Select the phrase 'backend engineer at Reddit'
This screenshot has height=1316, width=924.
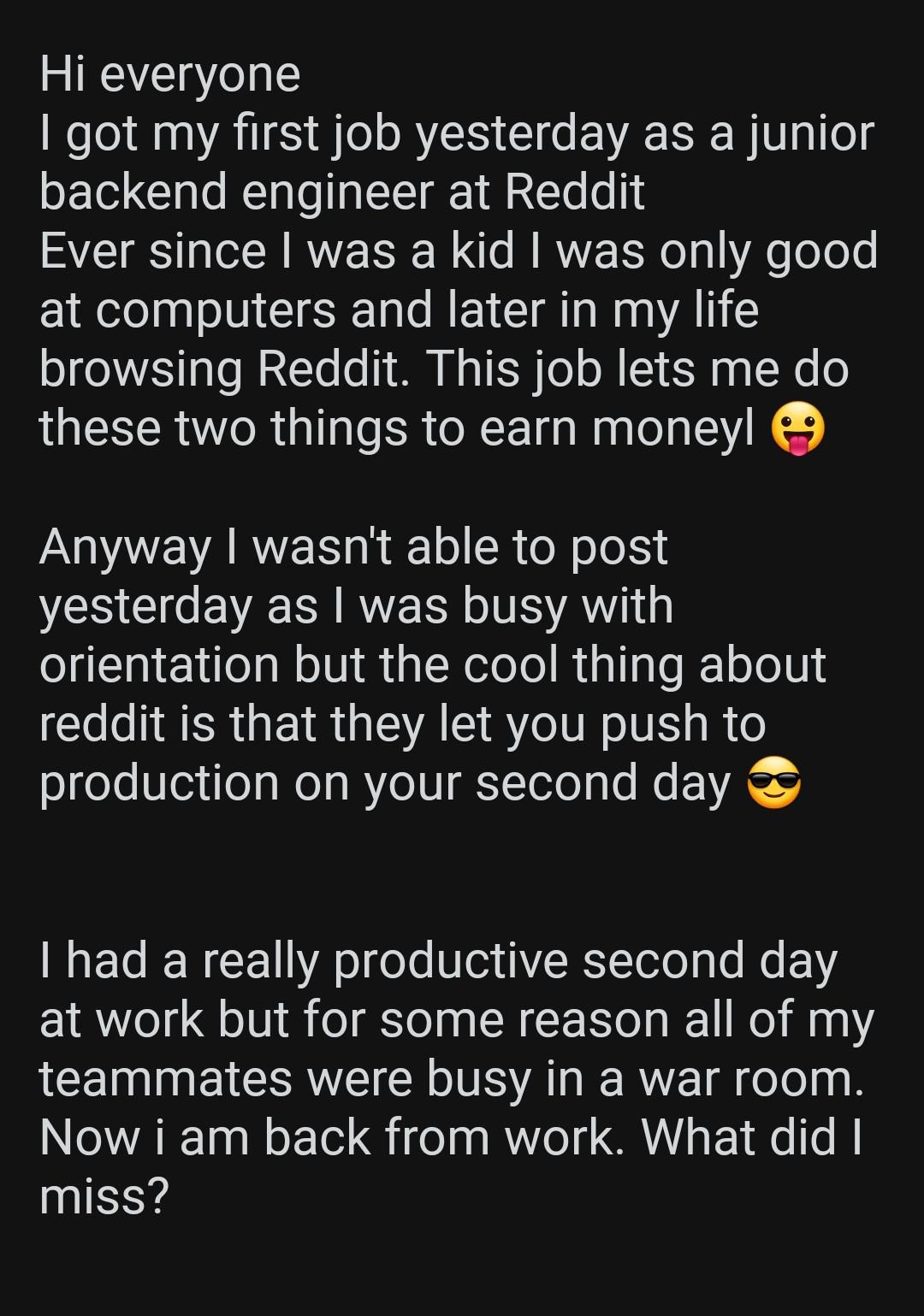click(x=341, y=192)
